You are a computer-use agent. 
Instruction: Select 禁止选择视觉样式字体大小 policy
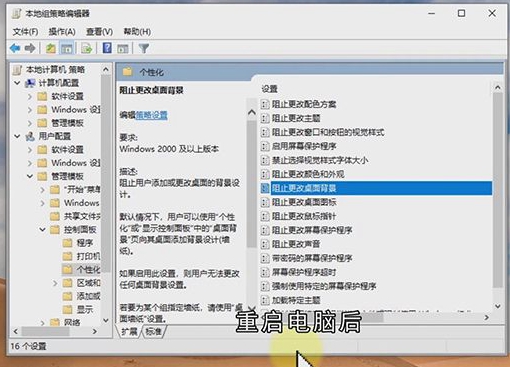click(320, 160)
